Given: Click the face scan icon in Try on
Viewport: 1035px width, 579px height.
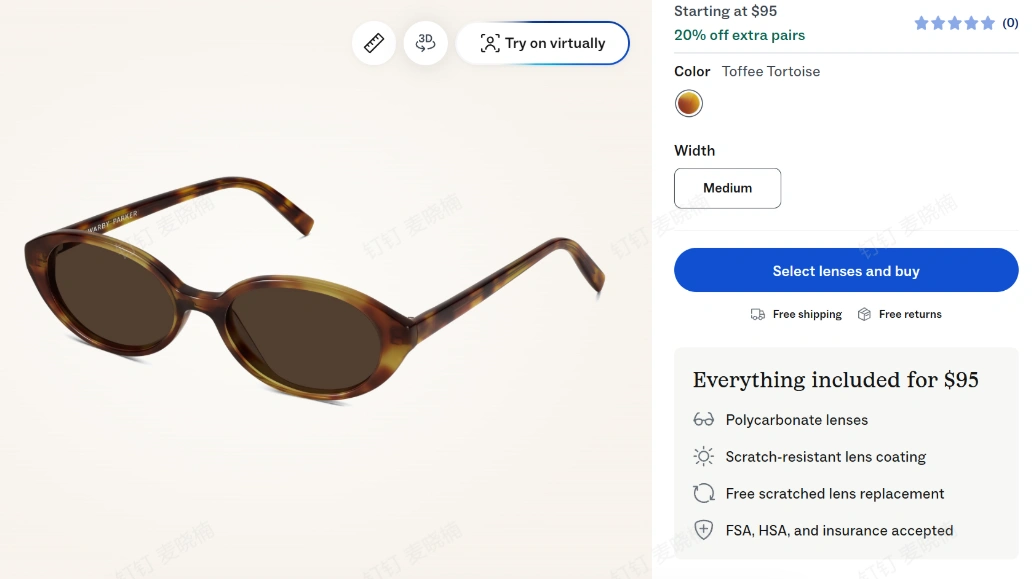Looking at the screenshot, I should pyautogui.click(x=490, y=44).
